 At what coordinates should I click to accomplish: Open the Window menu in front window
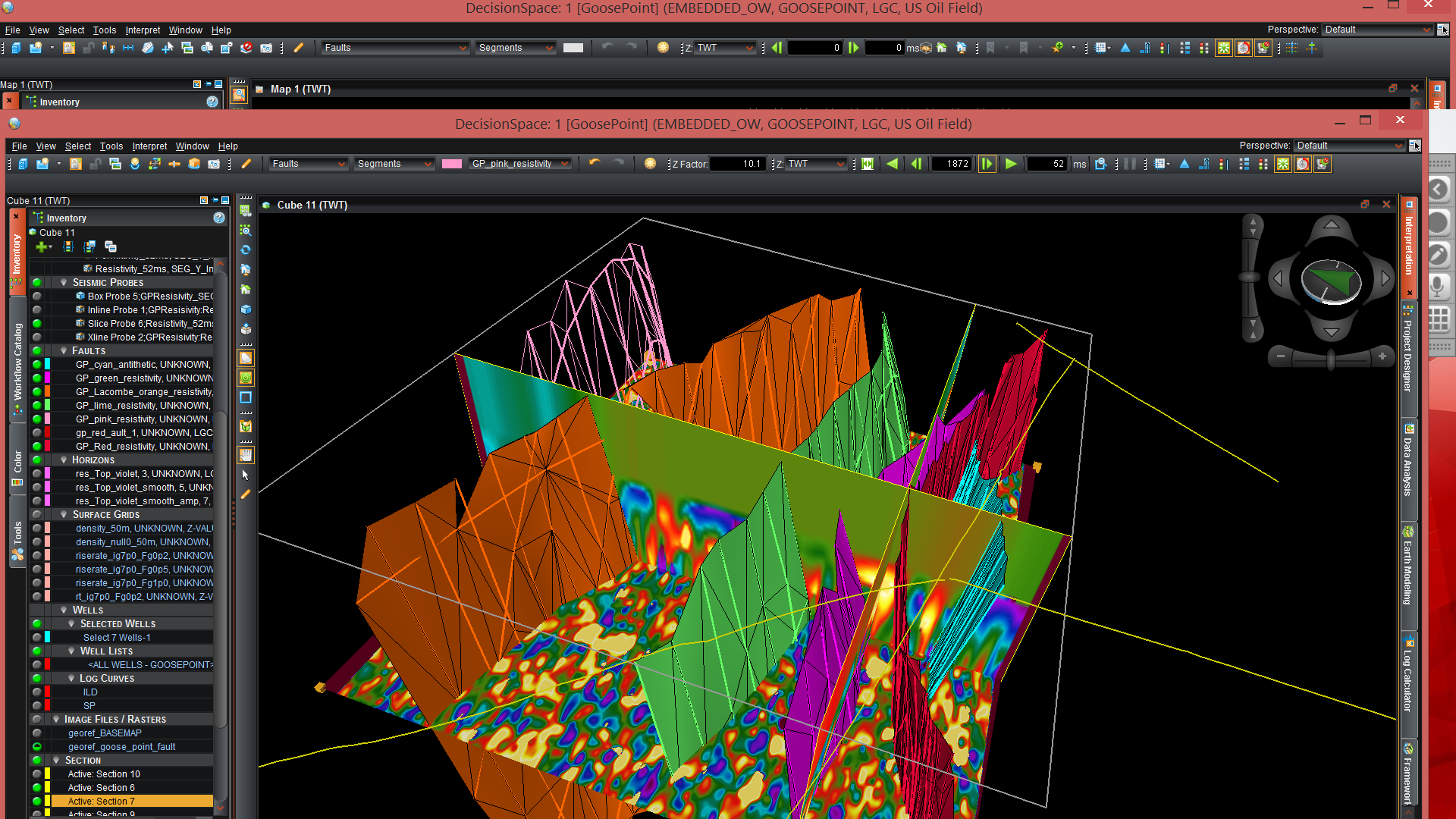[192, 146]
